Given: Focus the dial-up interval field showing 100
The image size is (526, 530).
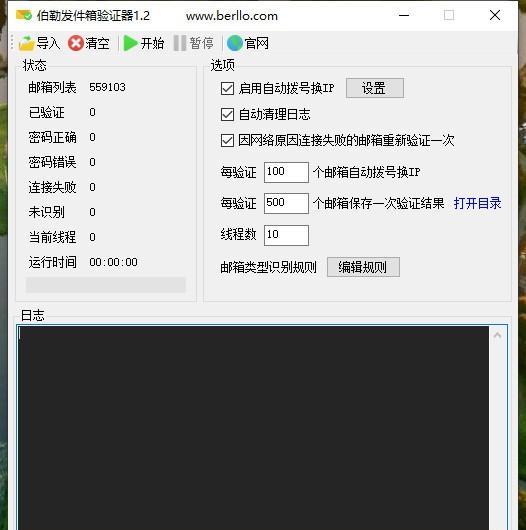Looking at the screenshot, I should click(x=286, y=172).
